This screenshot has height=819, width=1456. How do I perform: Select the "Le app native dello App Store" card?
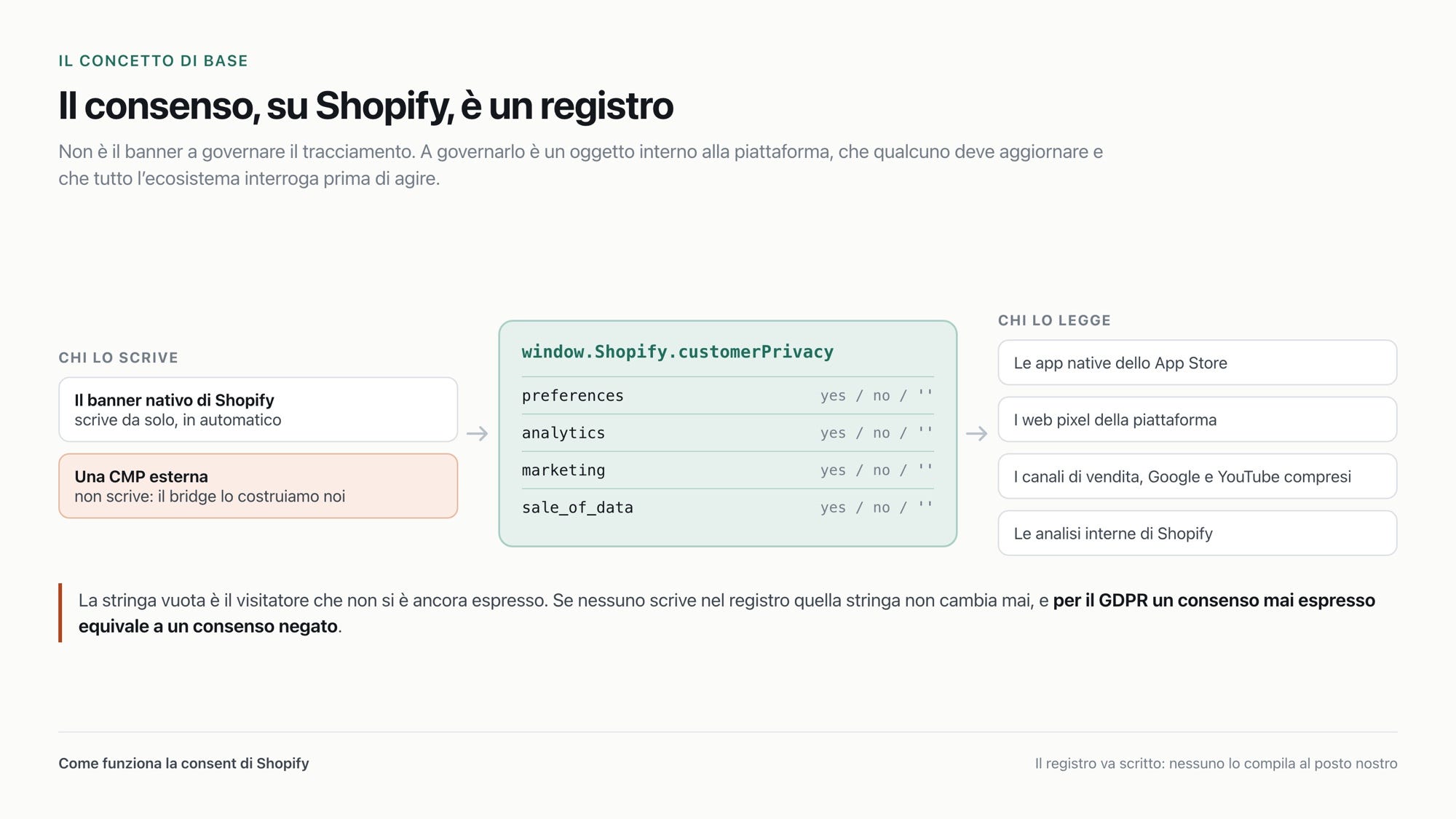(1198, 363)
